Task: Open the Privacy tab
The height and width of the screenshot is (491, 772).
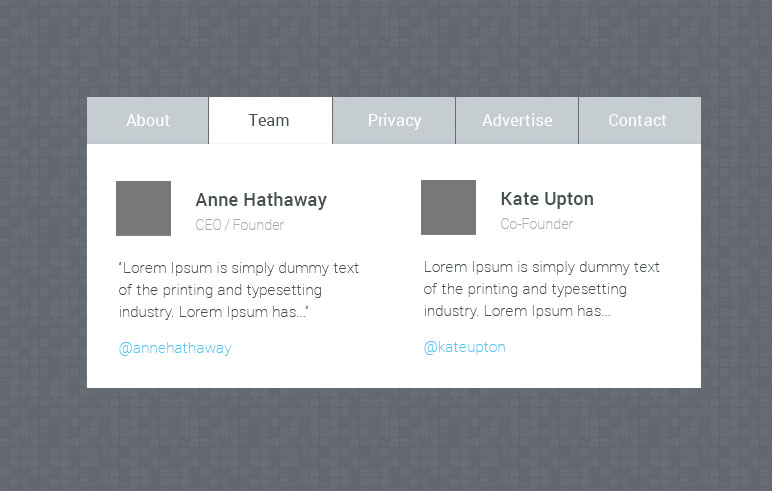Action: [394, 120]
